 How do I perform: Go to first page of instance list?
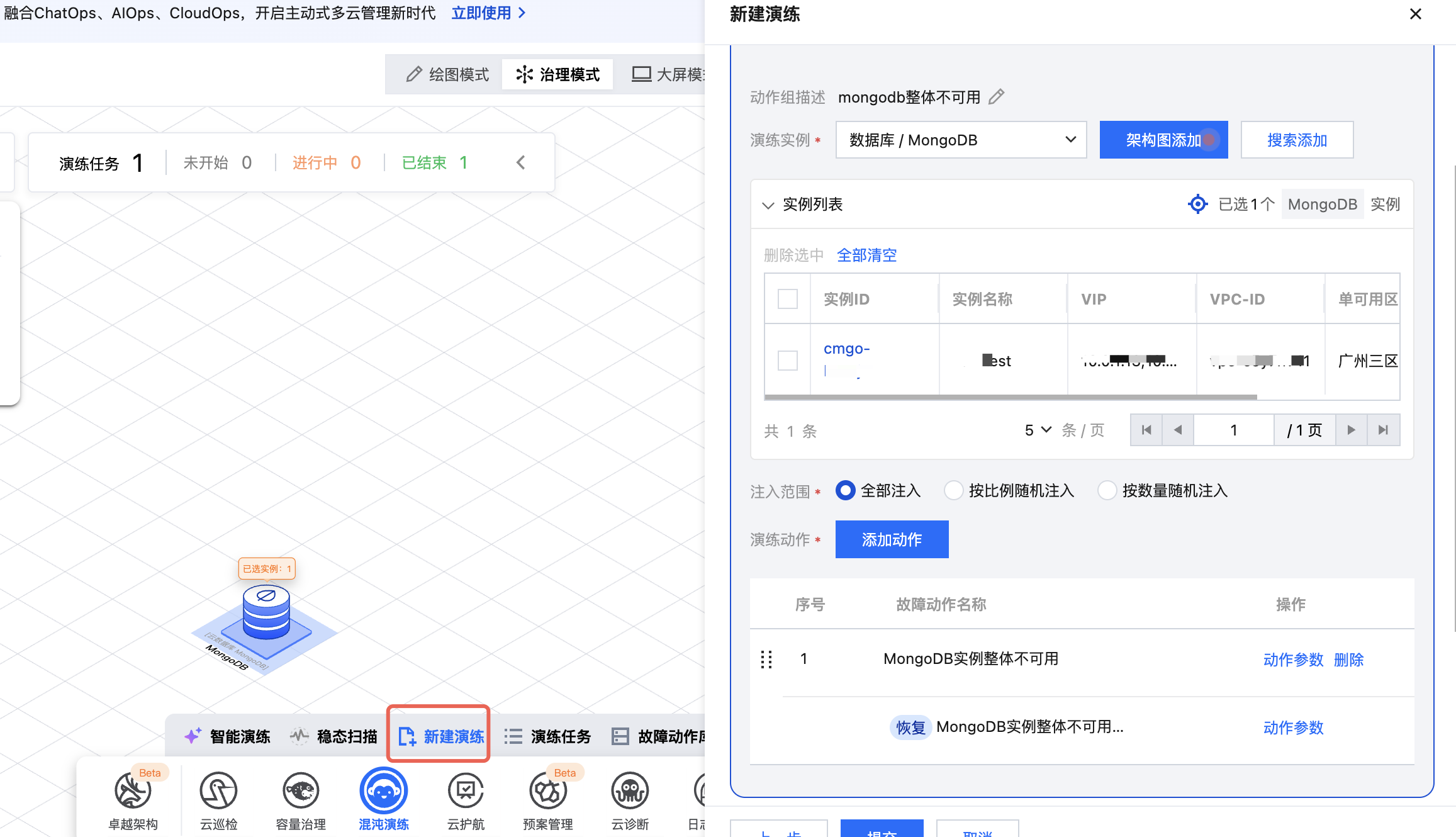(1146, 430)
